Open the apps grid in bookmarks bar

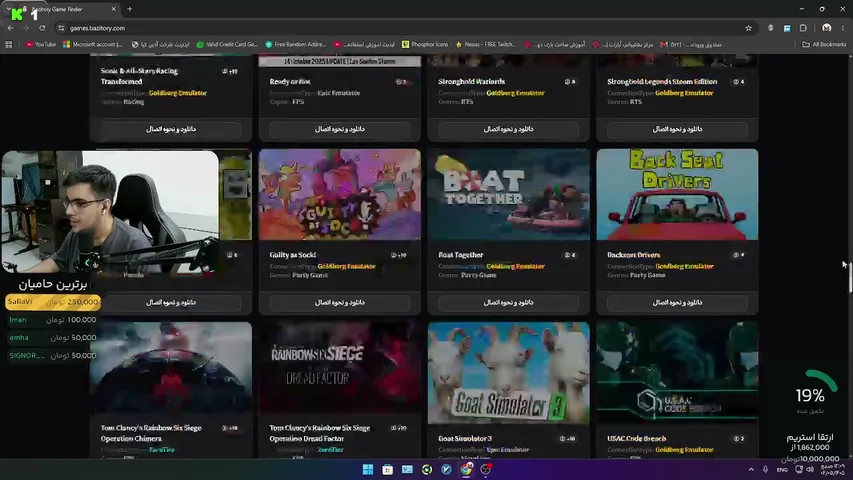click(9, 45)
